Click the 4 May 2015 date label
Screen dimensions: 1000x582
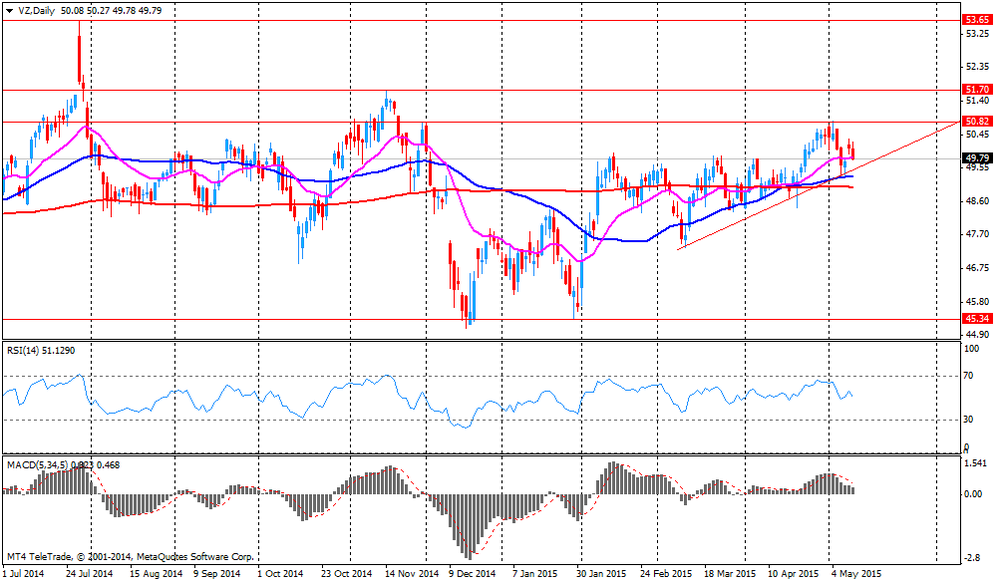[857, 574]
